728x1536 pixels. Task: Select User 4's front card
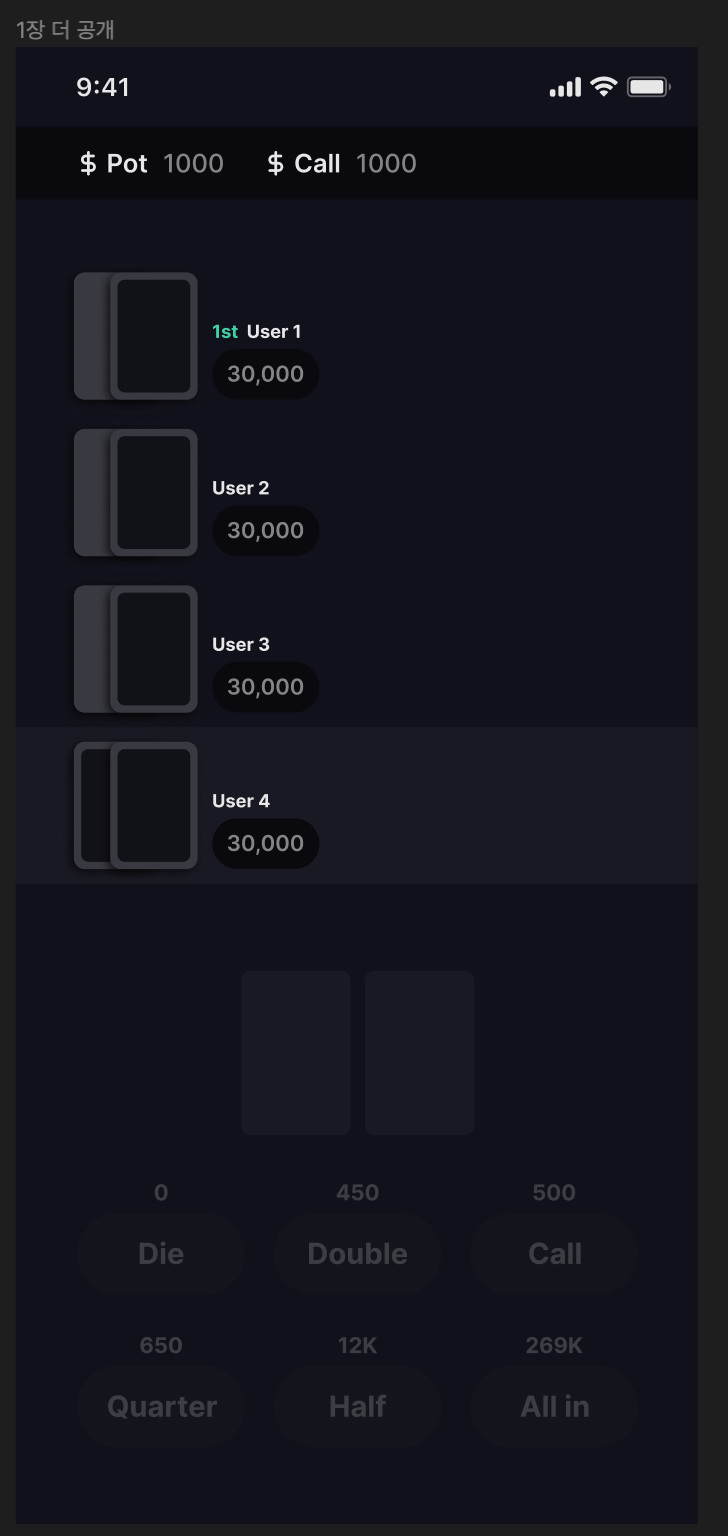pyautogui.click(x=154, y=806)
